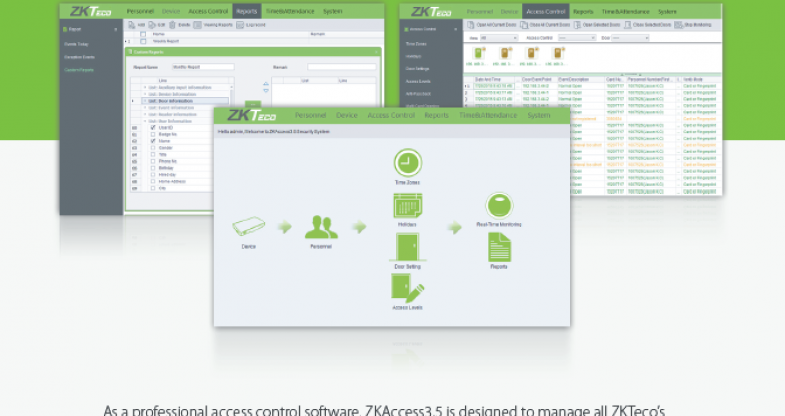Select the Access Levels icon
This screenshot has width=785, height=416.
(x=407, y=288)
